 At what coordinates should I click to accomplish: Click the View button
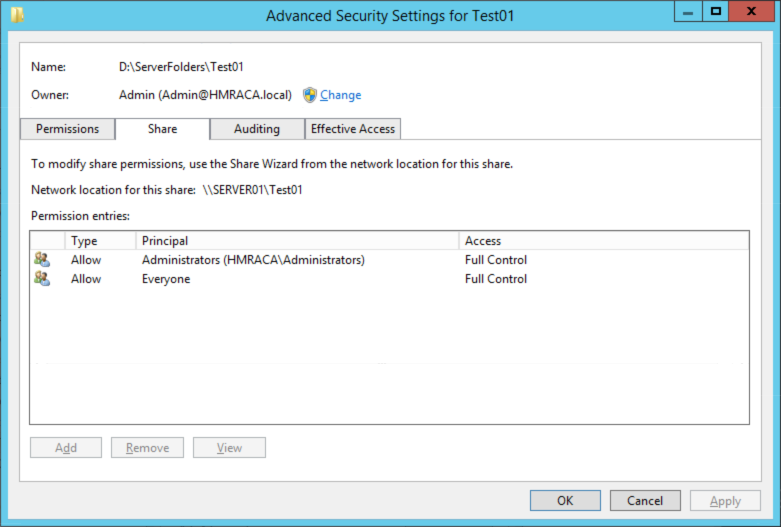pos(229,447)
